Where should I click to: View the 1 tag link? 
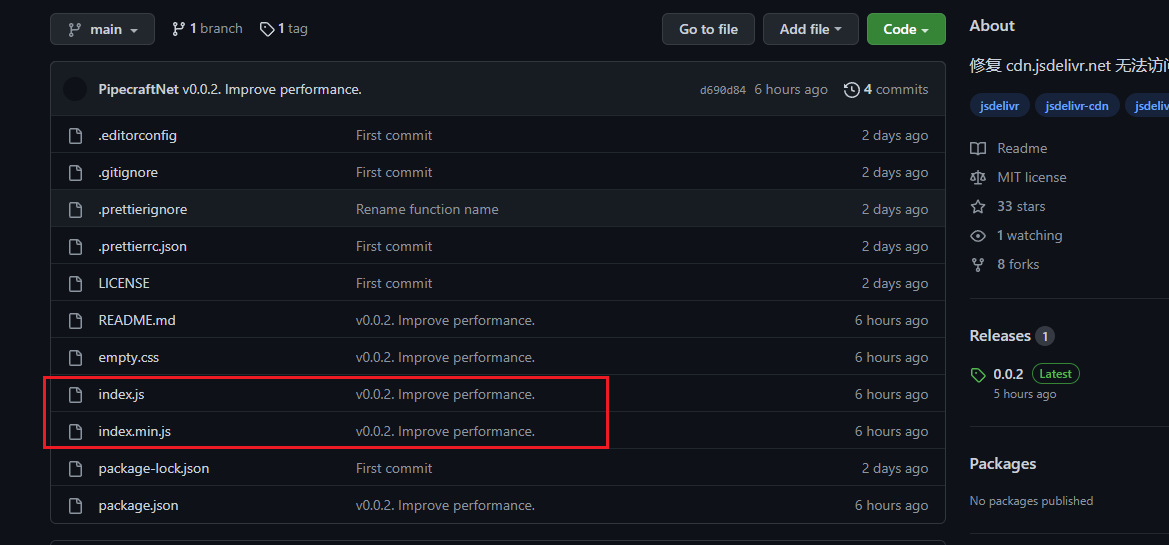pyautogui.click(x=284, y=29)
